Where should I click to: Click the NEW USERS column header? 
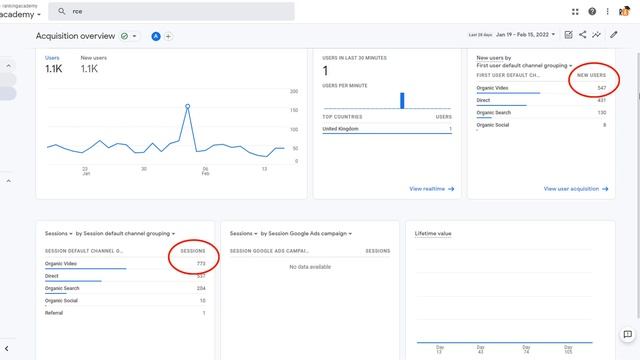tap(591, 76)
